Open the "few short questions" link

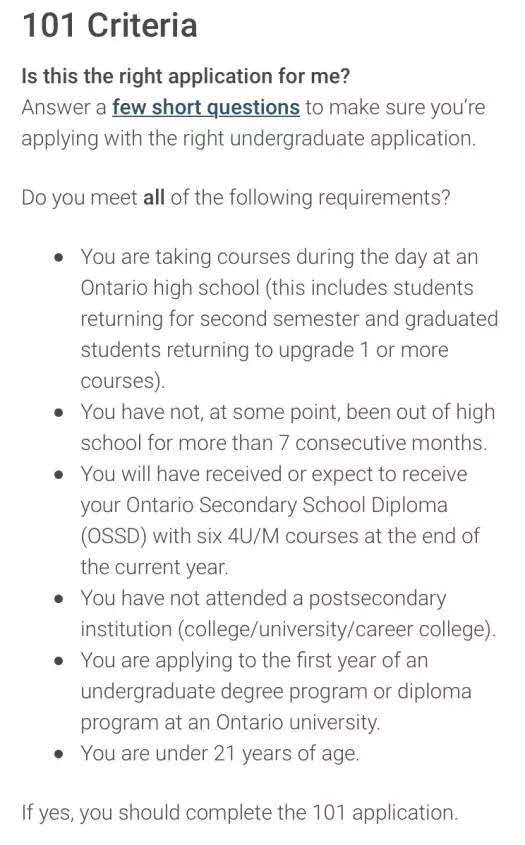click(205, 107)
